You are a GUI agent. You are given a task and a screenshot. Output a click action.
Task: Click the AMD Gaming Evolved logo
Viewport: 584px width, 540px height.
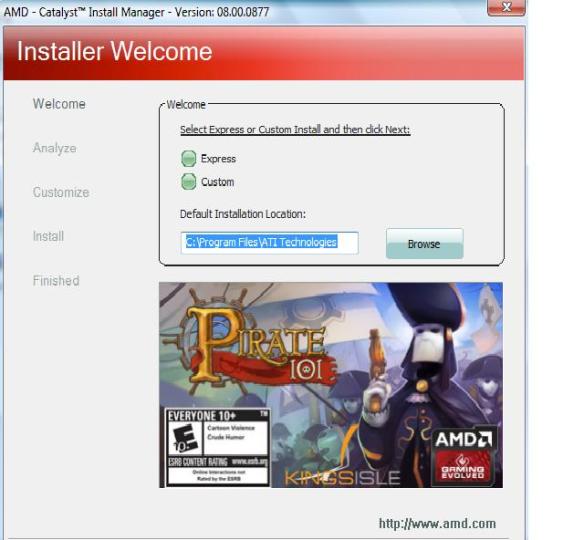(463, 456)
